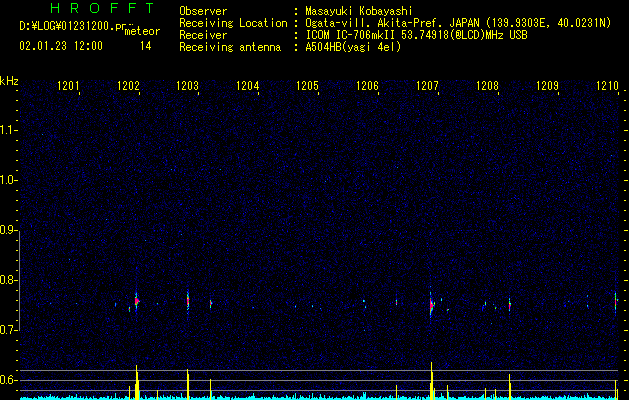Click the tall yellow intensity bar at 1202

(137, 382)
